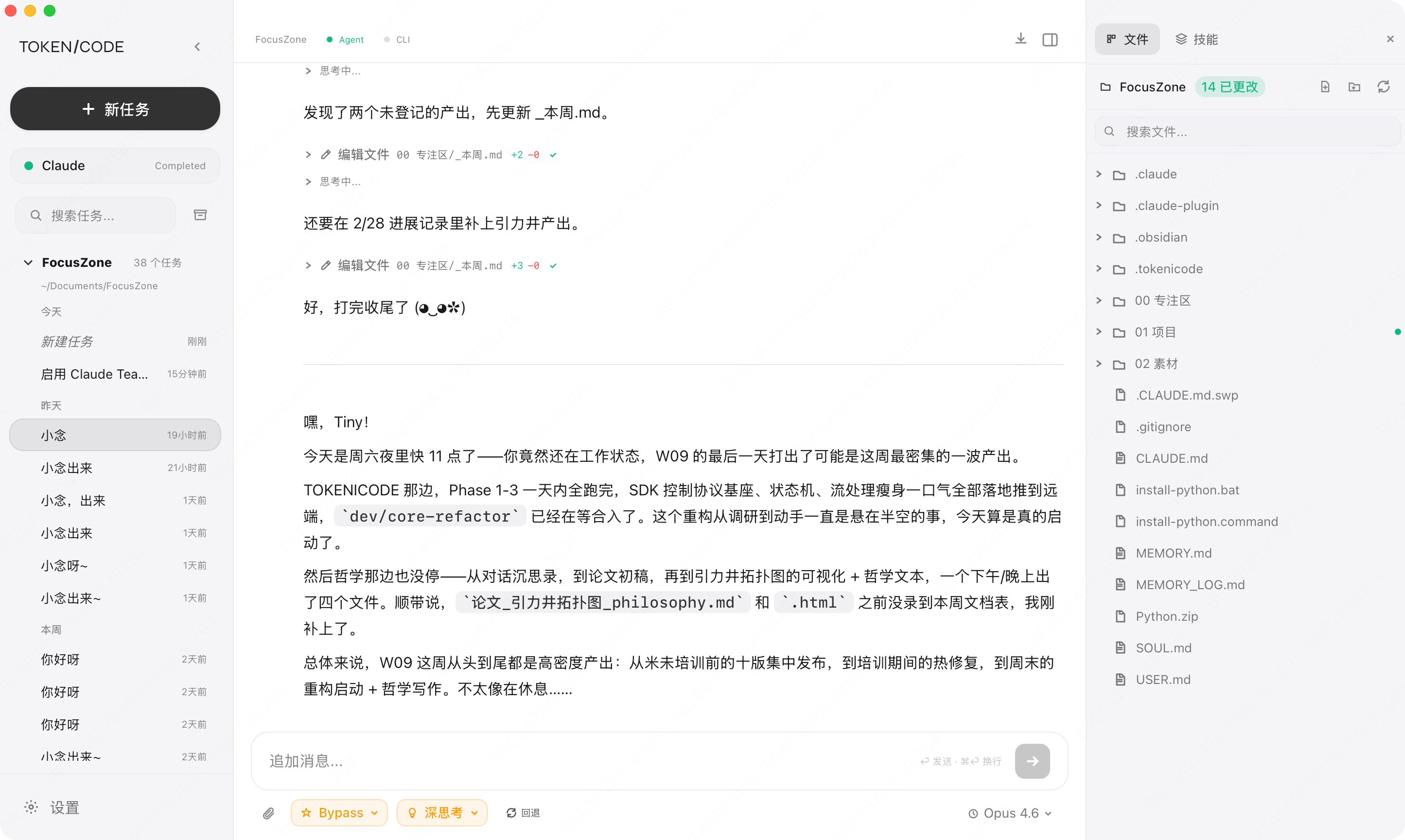The width and height of the screenshot is (1405, 840).
Task: Open the 启用 Claude Tea... task
Action: tap(115, 374)
